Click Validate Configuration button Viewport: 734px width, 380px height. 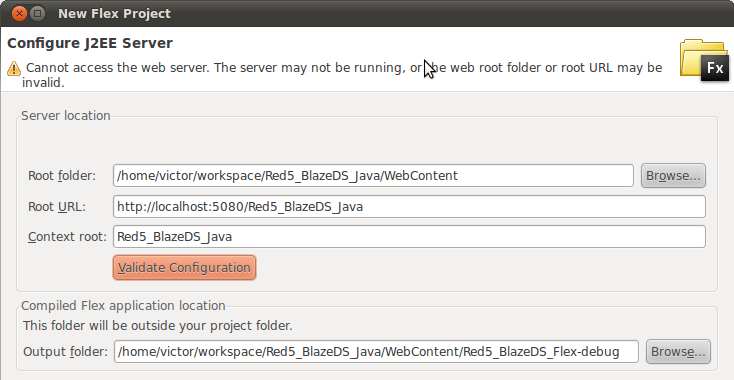184,268
